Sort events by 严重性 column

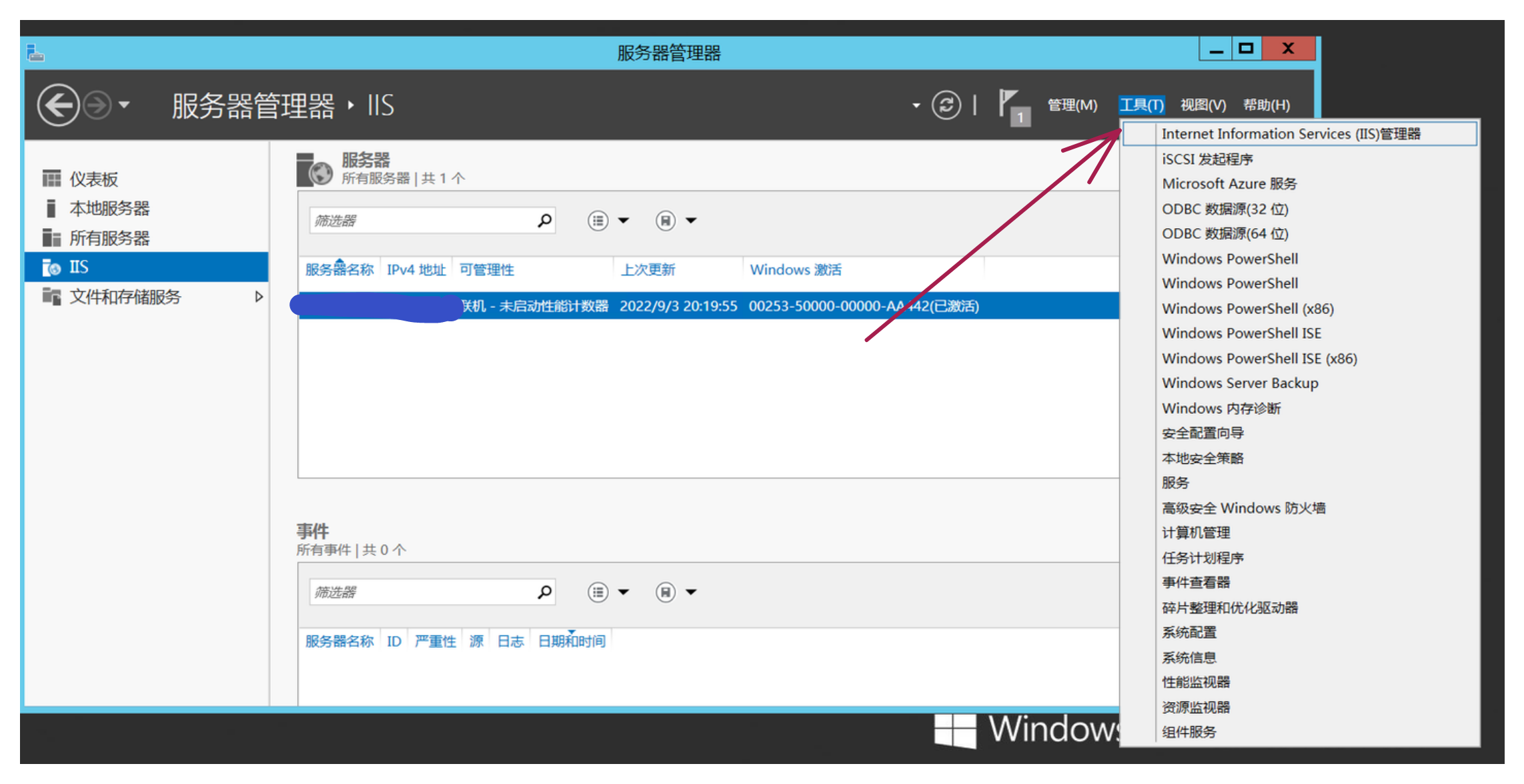point(435,641)
